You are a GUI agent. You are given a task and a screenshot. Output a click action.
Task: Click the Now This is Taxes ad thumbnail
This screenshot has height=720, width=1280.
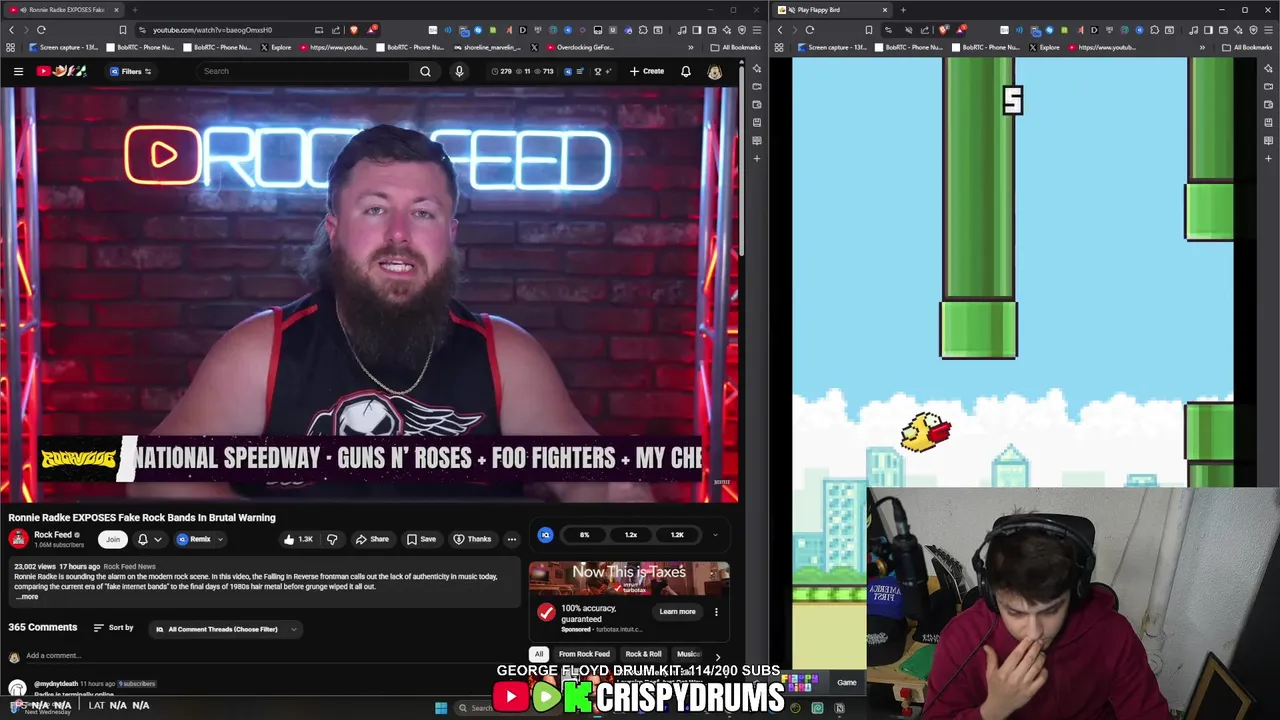pos(629,579)
